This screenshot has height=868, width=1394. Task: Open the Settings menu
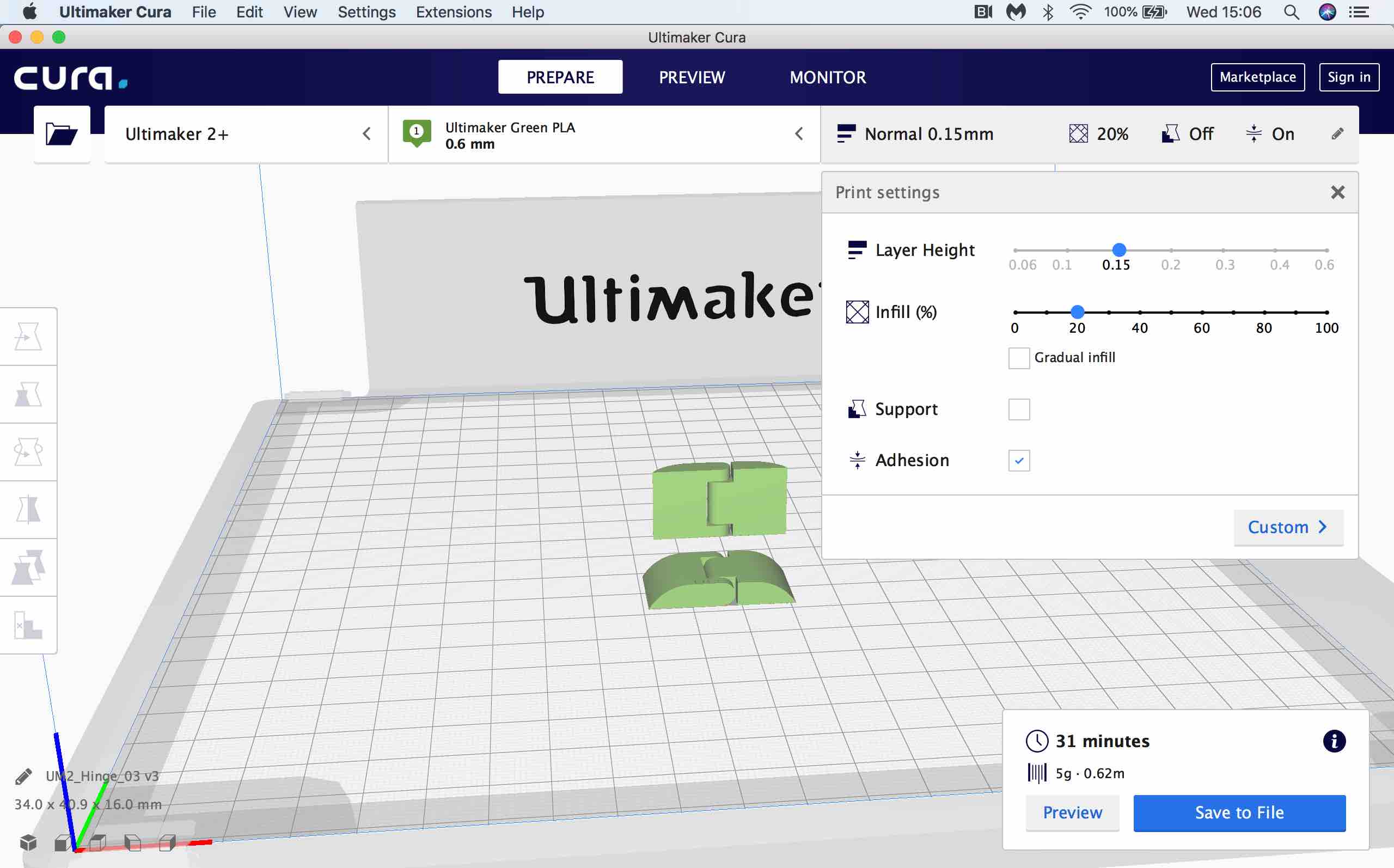click(366, 12)
